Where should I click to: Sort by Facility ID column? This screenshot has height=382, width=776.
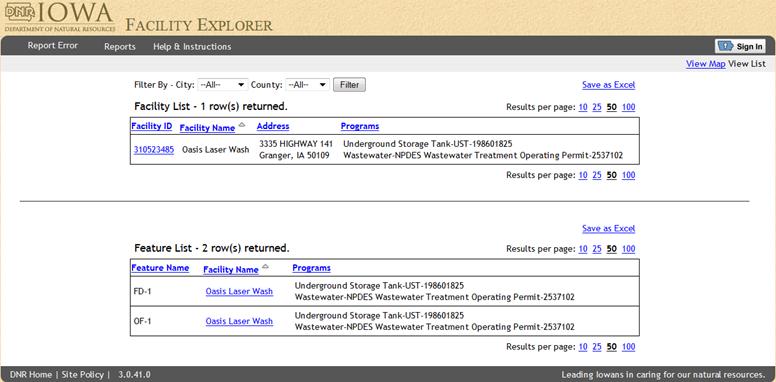(x=152, y=126)
